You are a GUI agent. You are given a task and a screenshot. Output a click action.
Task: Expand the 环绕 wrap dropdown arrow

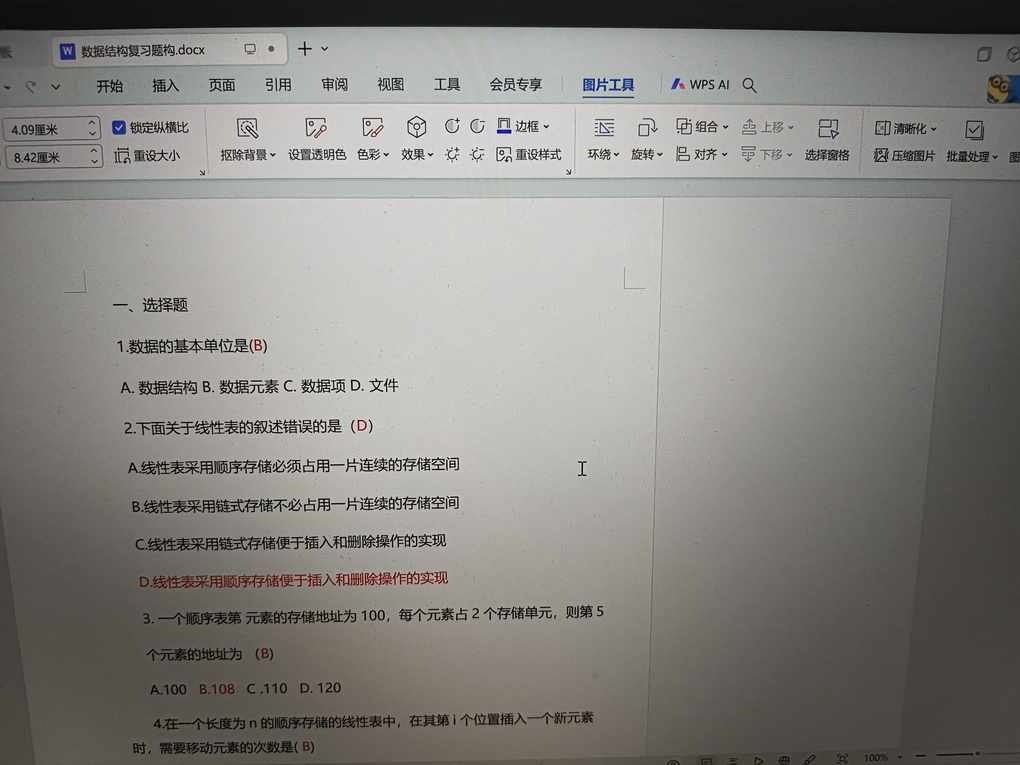coord(616,155)
